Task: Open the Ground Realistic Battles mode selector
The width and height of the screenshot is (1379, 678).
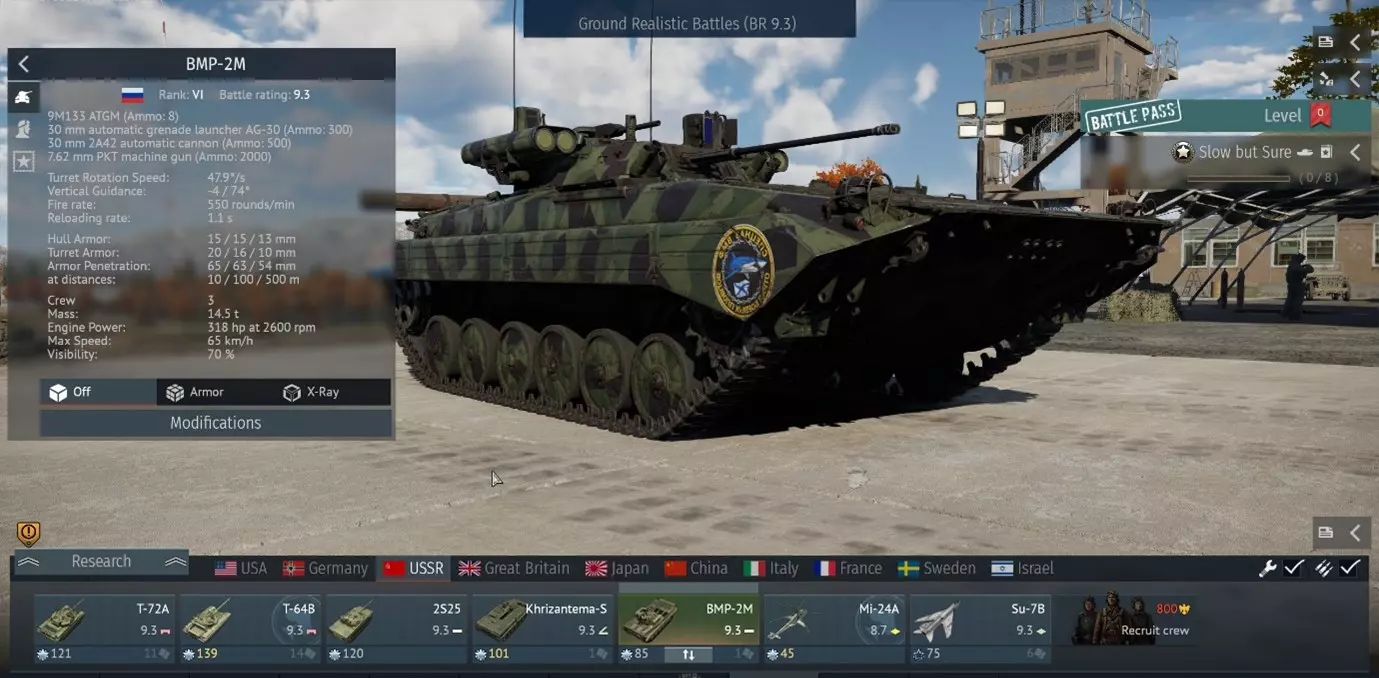Action: click(x=688, y=23)
